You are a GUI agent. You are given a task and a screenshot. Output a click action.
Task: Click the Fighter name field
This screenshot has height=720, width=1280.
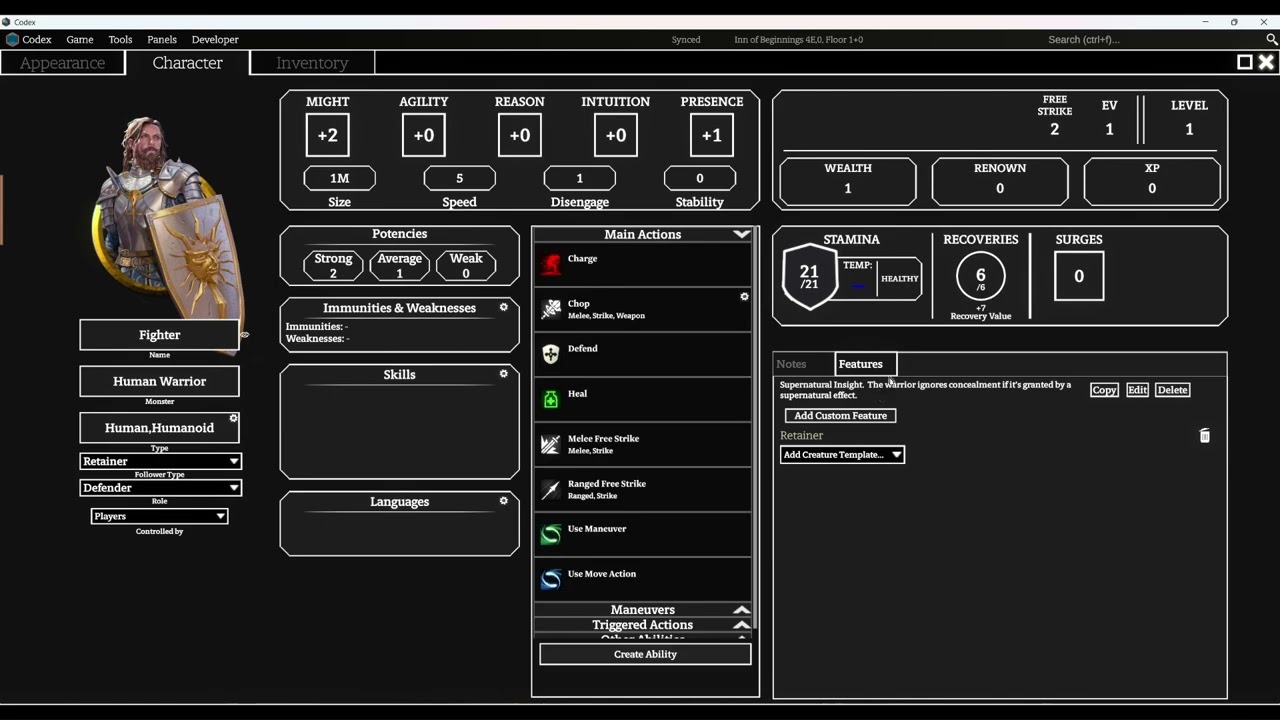160,335
